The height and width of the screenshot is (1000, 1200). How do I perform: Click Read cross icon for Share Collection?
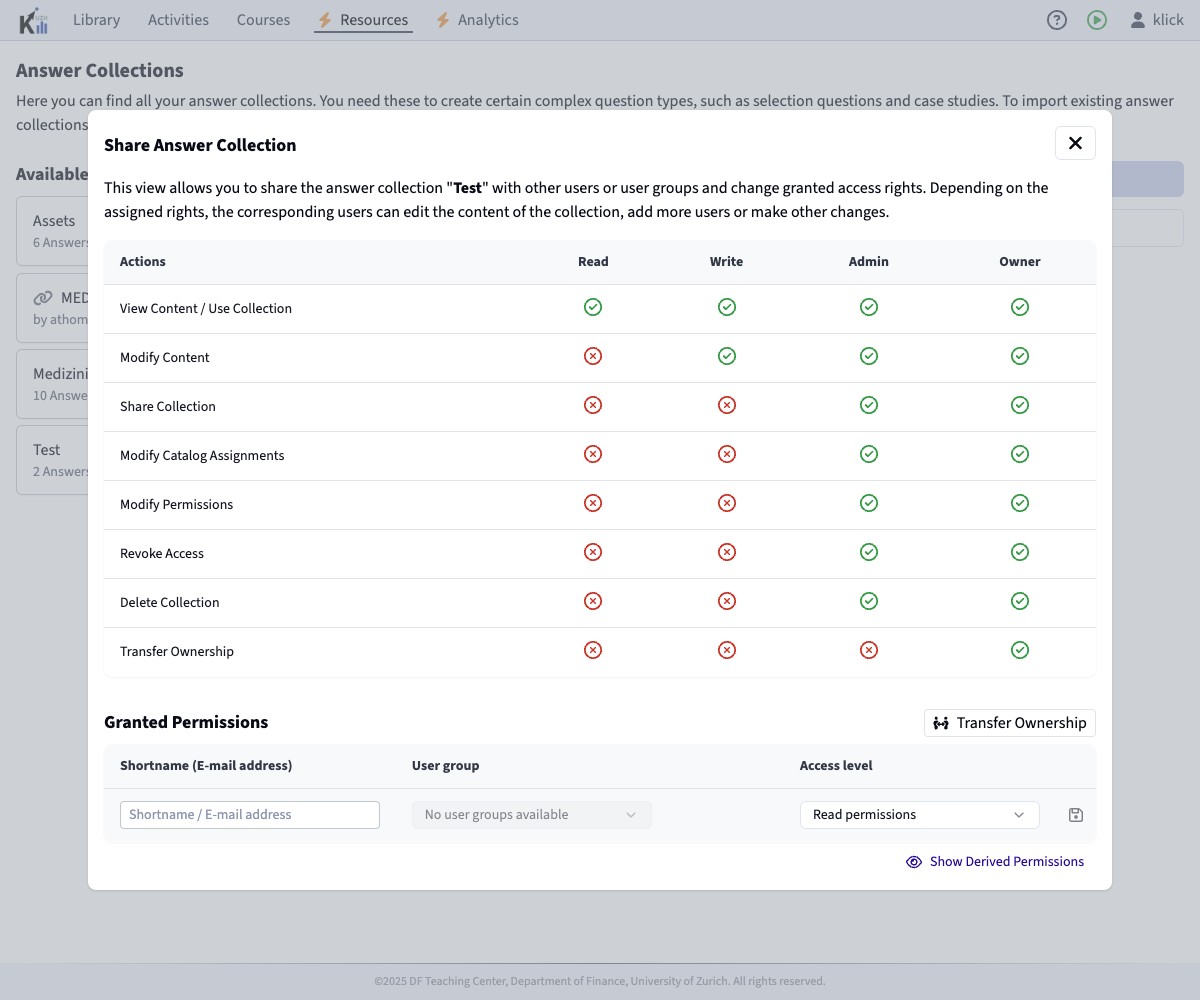[593, 405]
